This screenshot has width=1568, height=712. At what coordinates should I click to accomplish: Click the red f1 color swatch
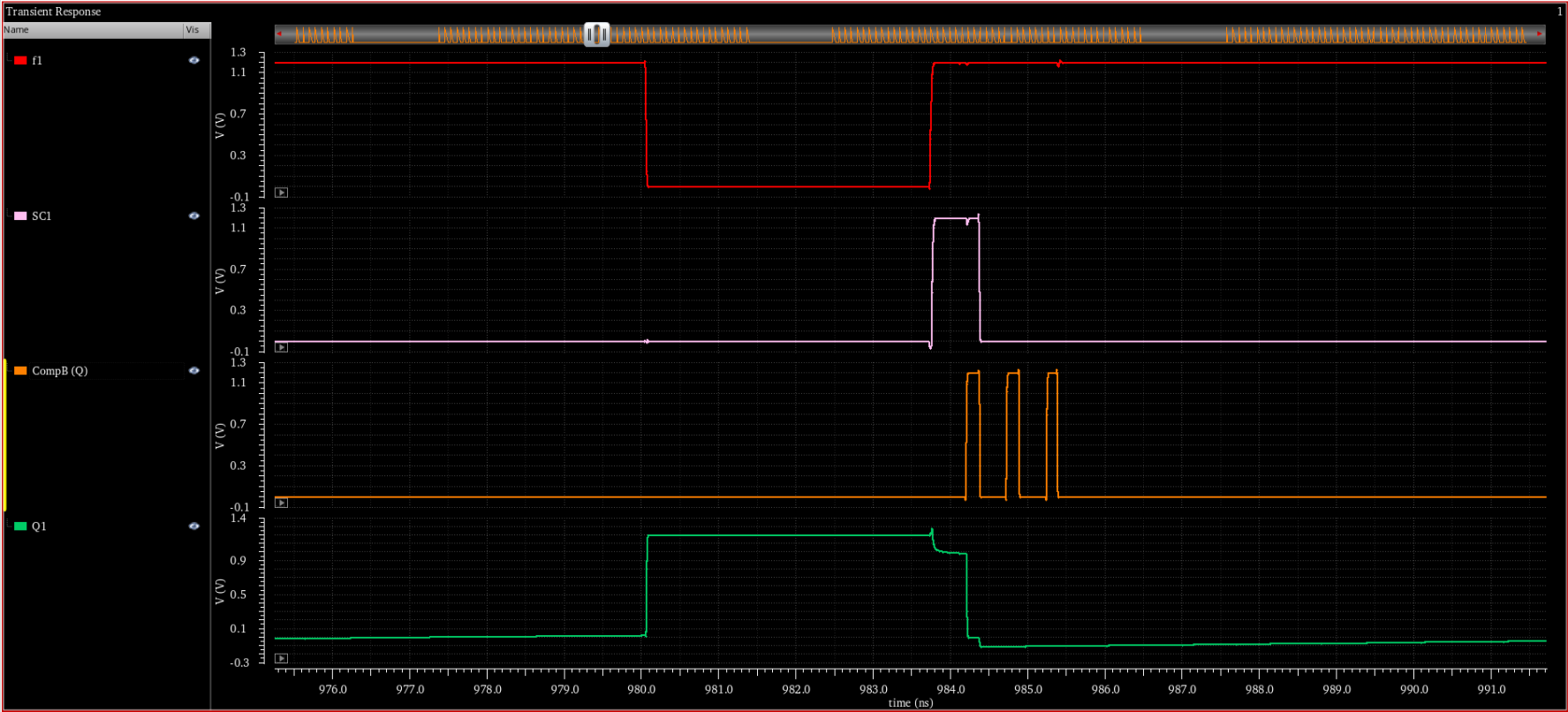click(20, 60)
